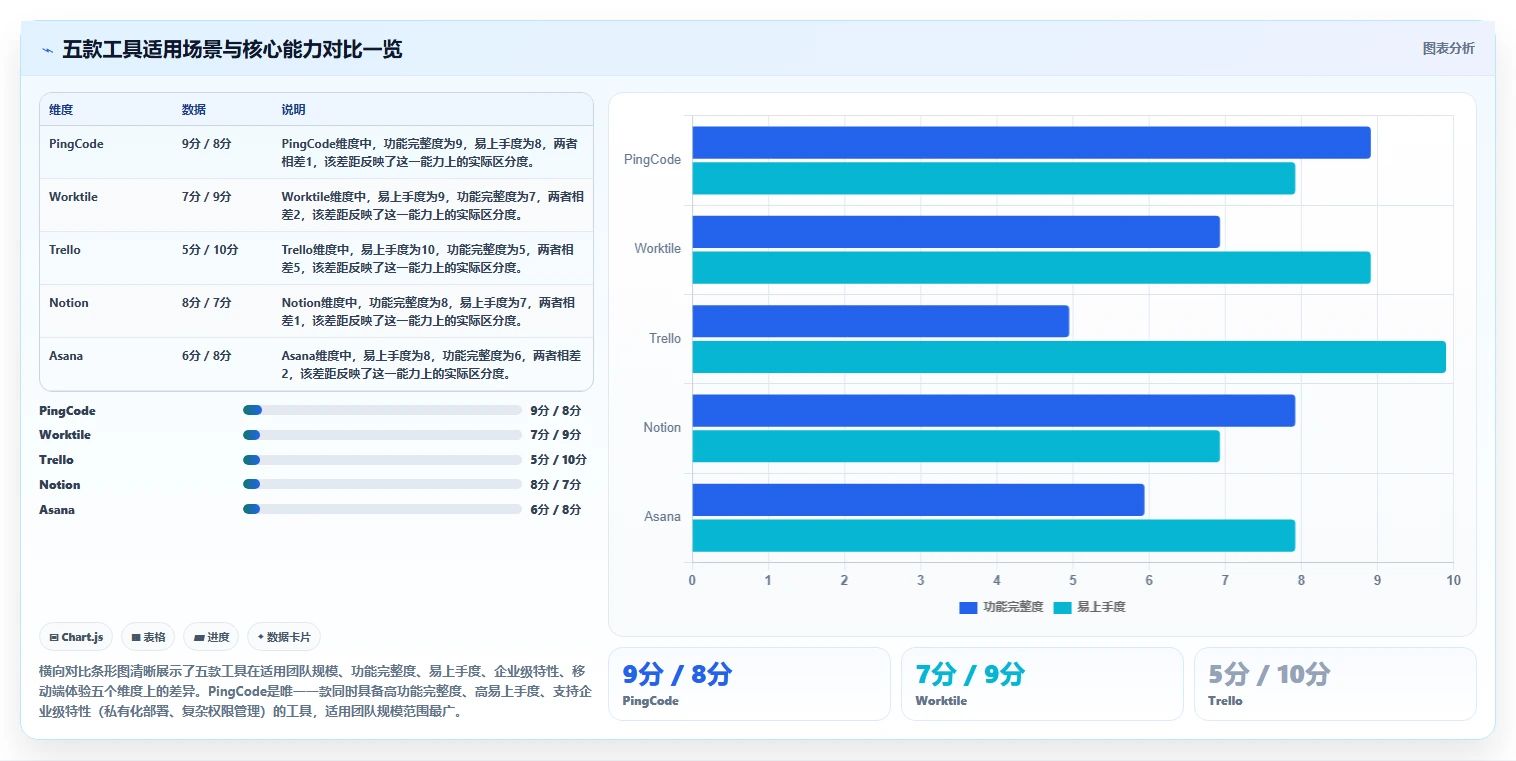The height and width of the screenshot is (761, 1516).
Task: Click the PingCode label in progress list
Action: coord(67,411)
